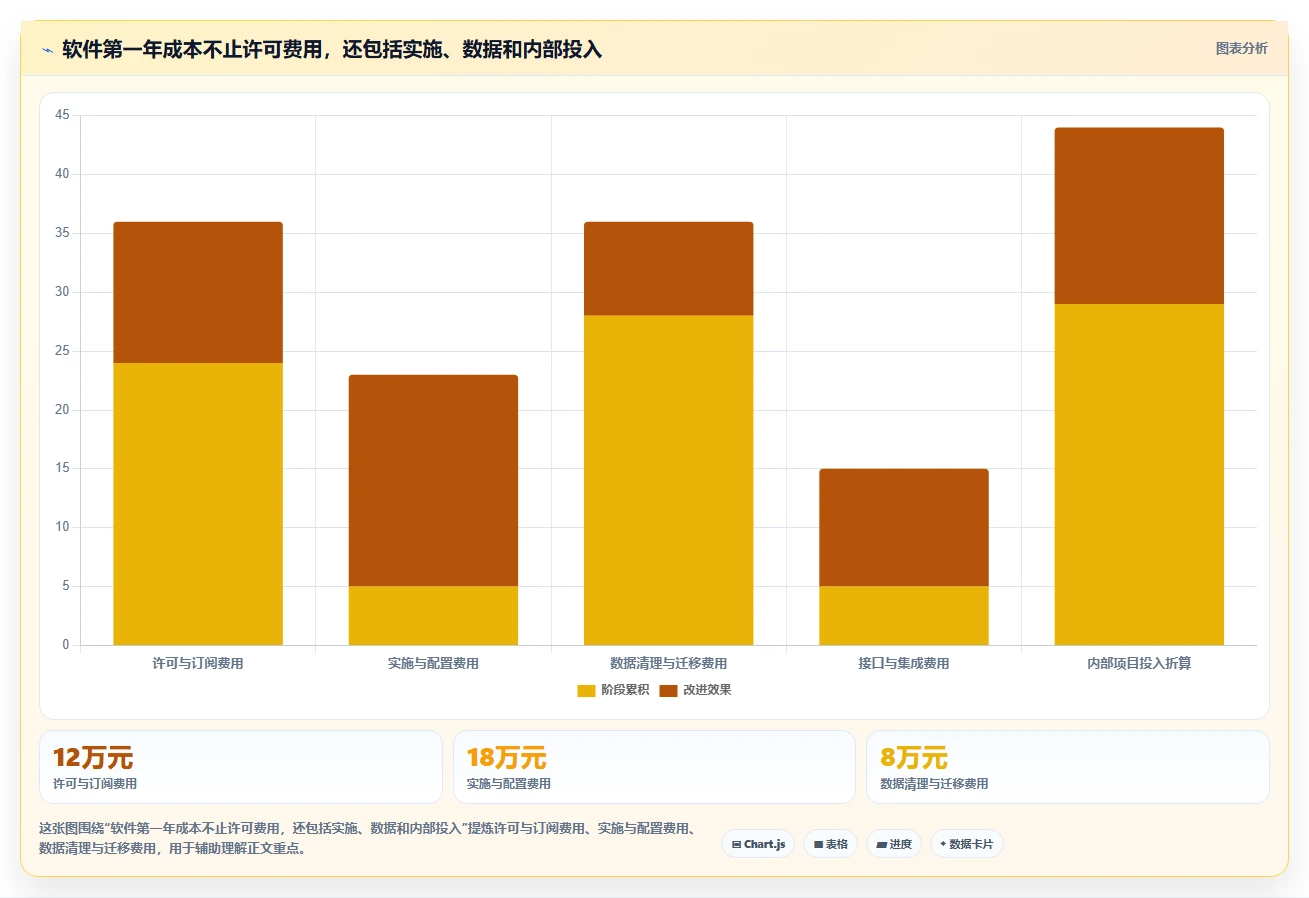This screenshot has width=1309, height=898.
Task: Click the brown bar segment for 接口与集成费用
Action: pos(904,527)
